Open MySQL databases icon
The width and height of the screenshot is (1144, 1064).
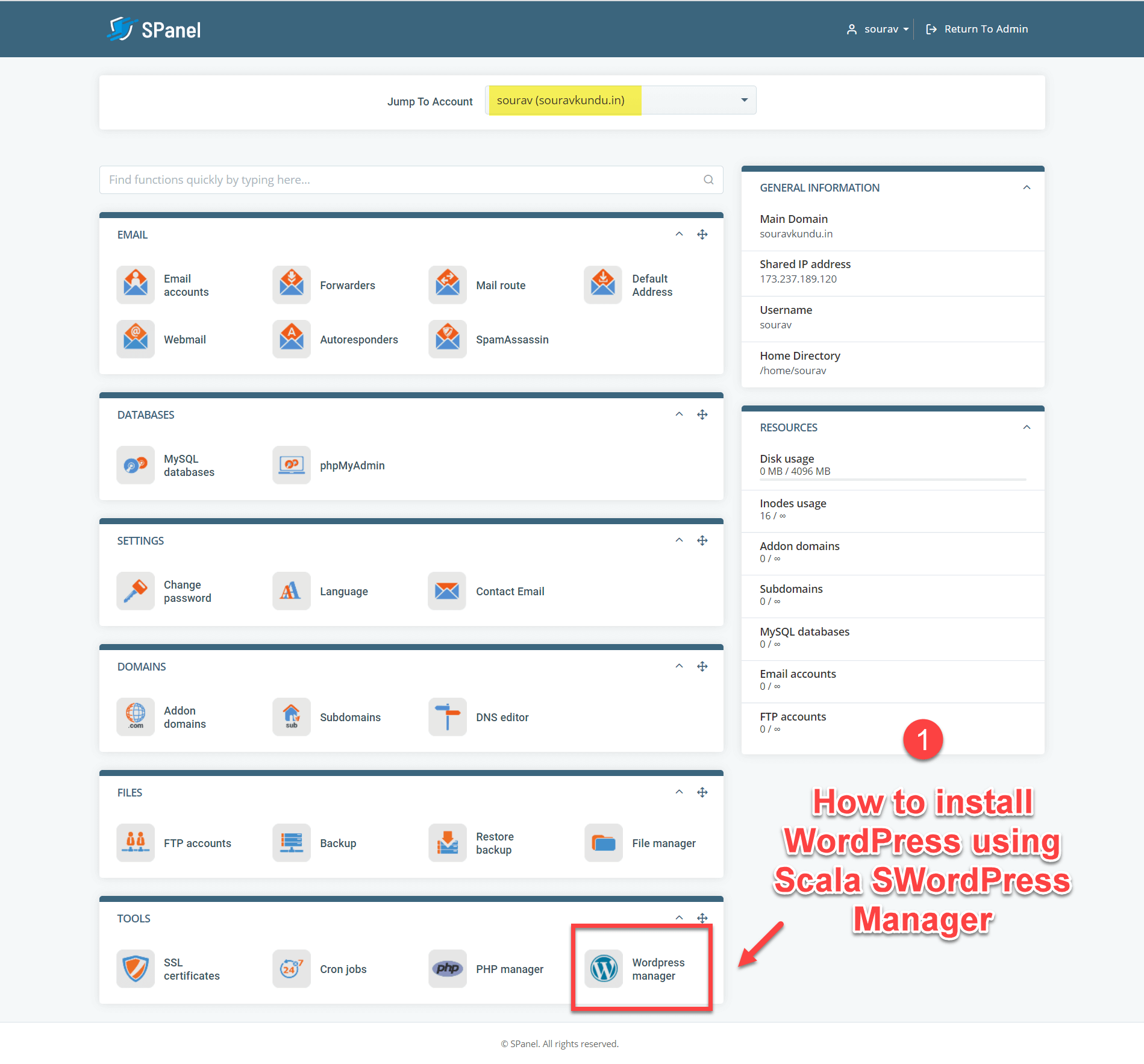(x=136, y=465)
